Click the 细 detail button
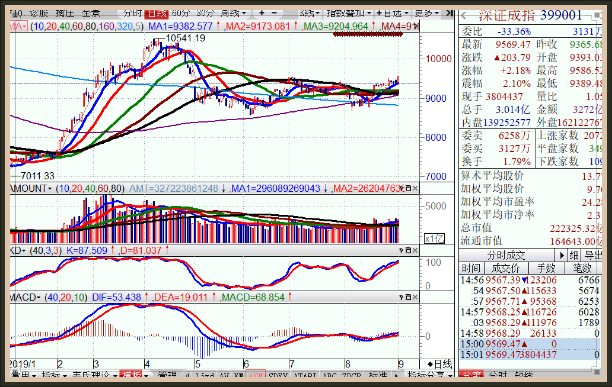 574,256
